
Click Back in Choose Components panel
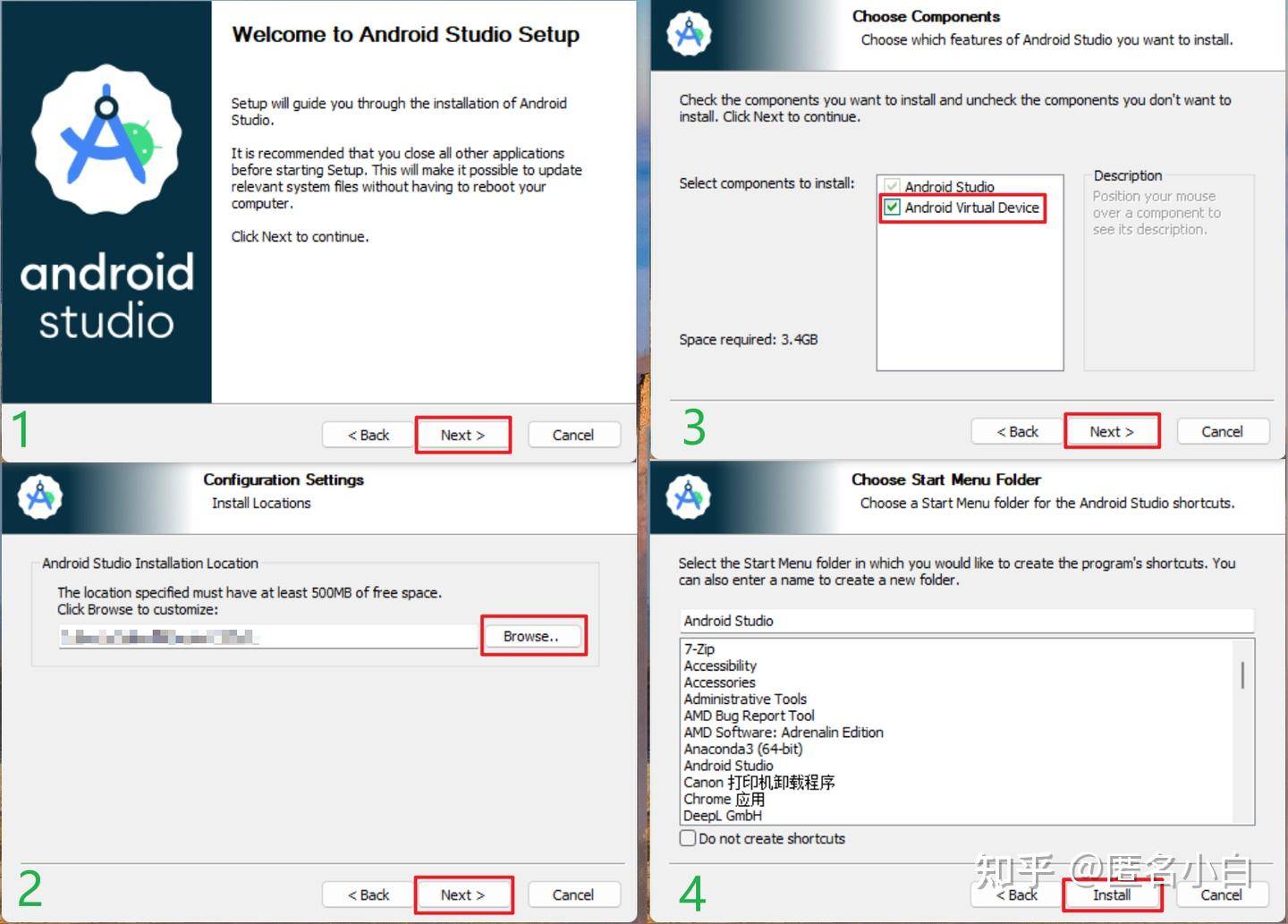[1018, 431]
